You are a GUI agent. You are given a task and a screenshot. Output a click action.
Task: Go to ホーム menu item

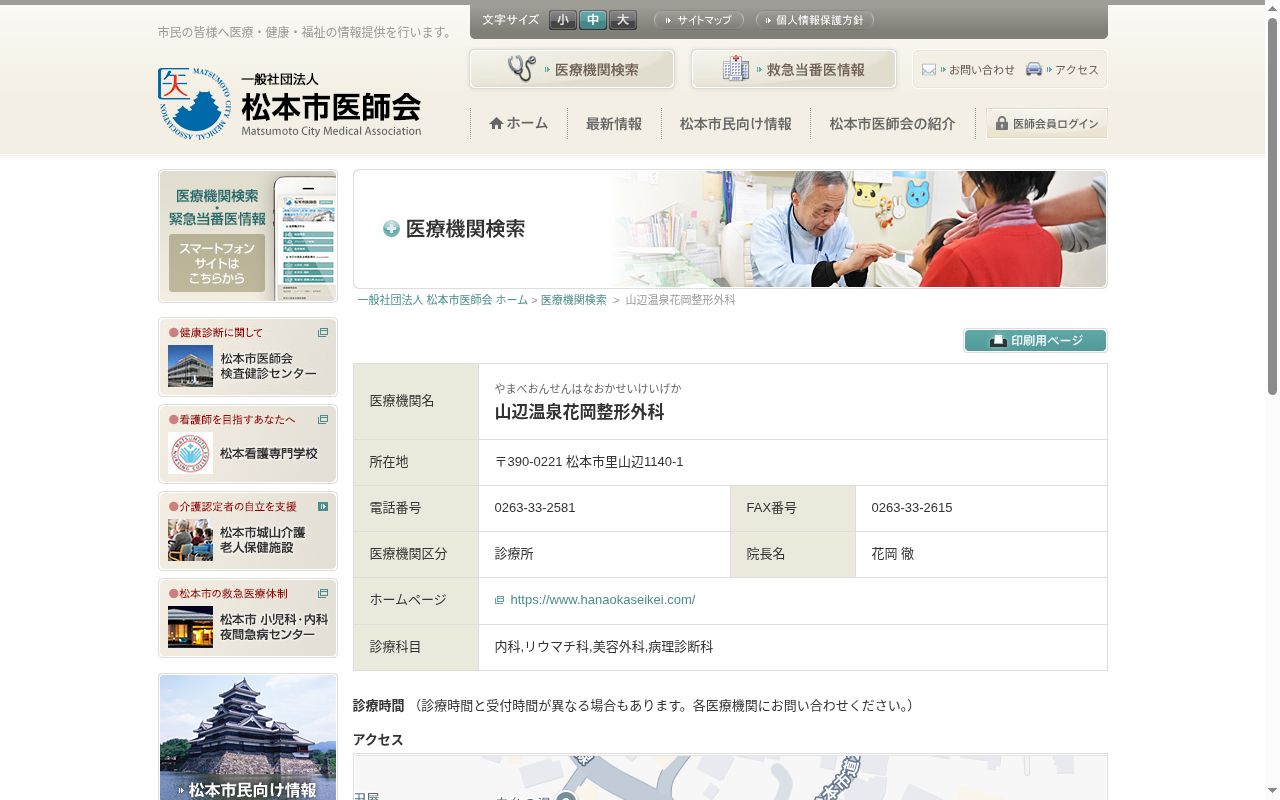coord(519,124)
